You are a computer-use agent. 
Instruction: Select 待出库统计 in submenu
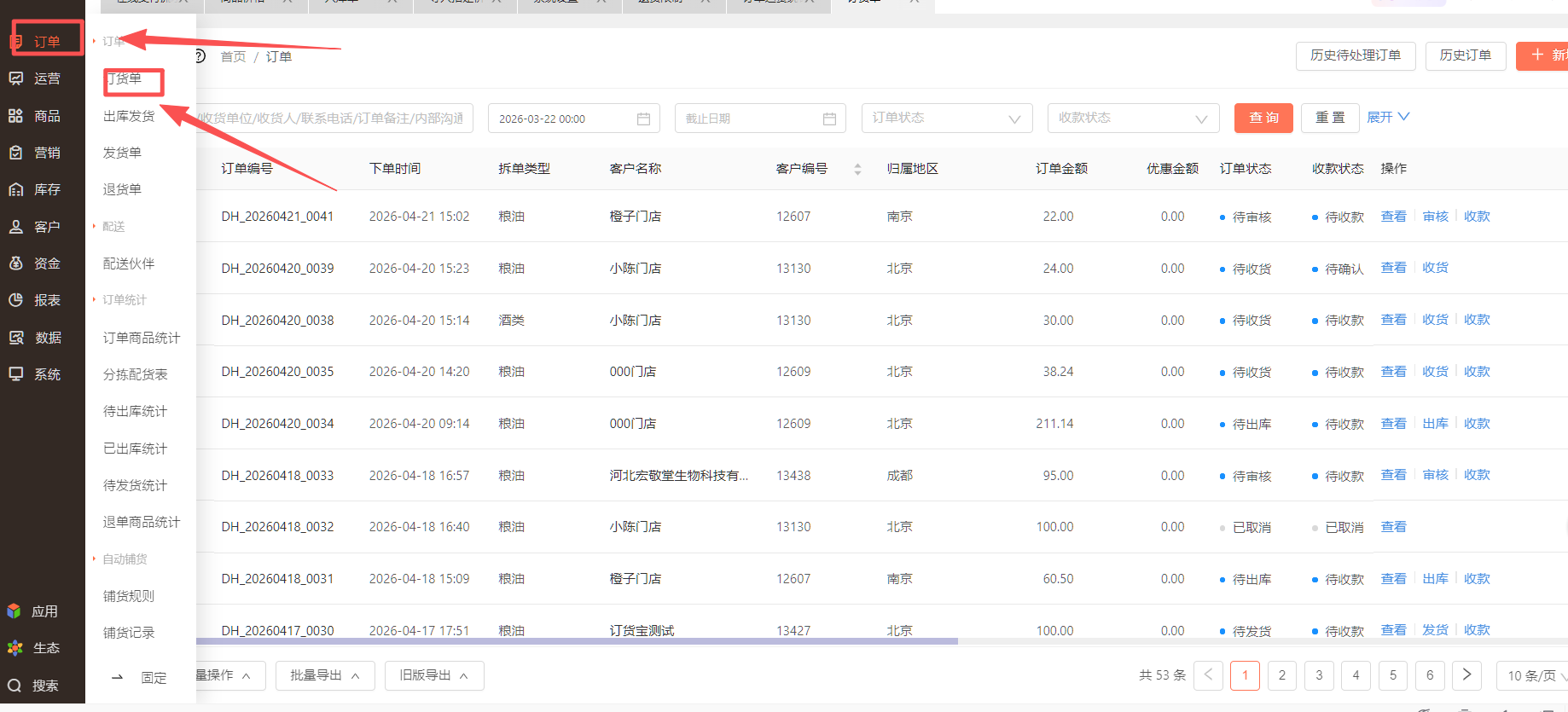coord(136,411)
